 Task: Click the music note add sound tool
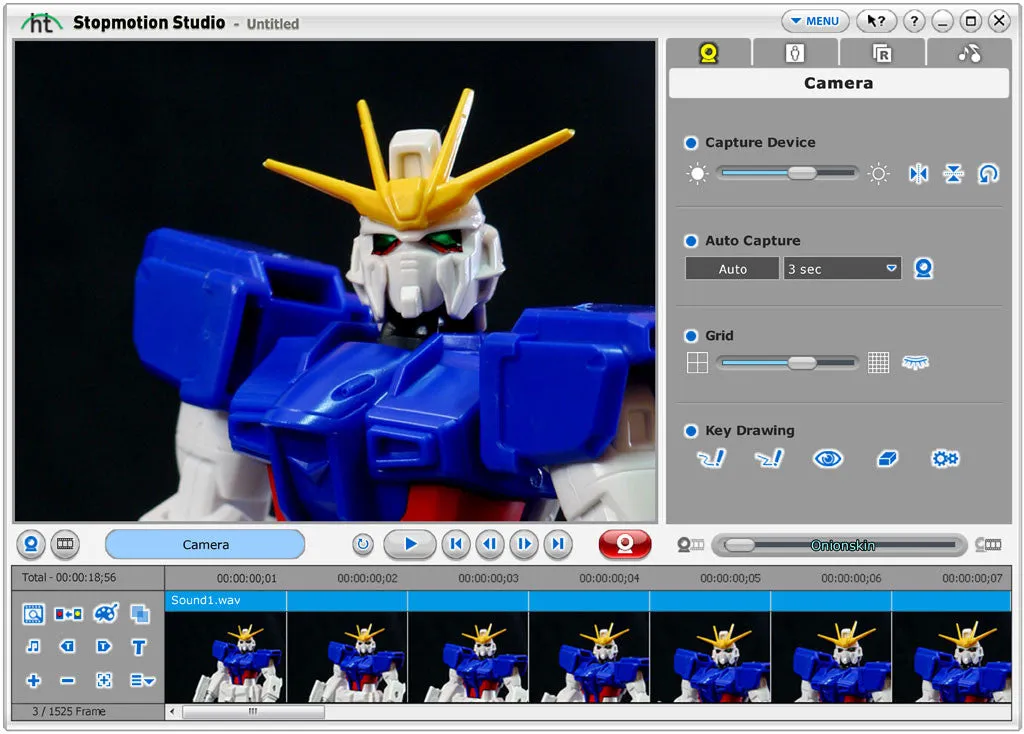click(x=33, y=646)
